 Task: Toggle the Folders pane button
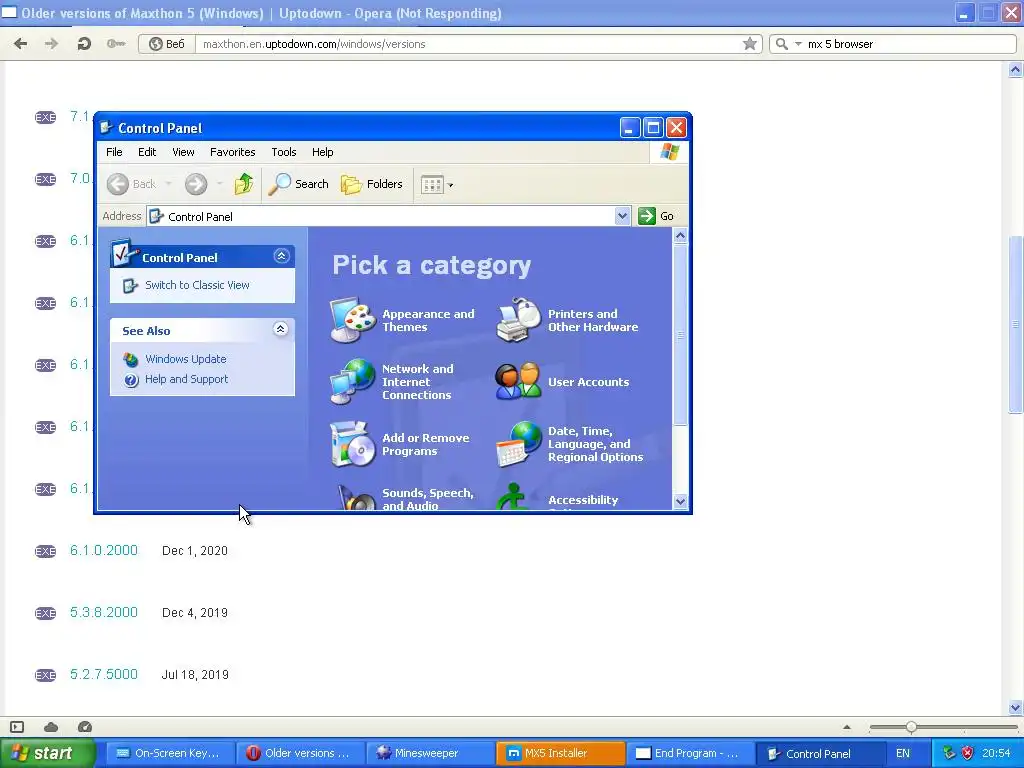(x=372, y=184)
